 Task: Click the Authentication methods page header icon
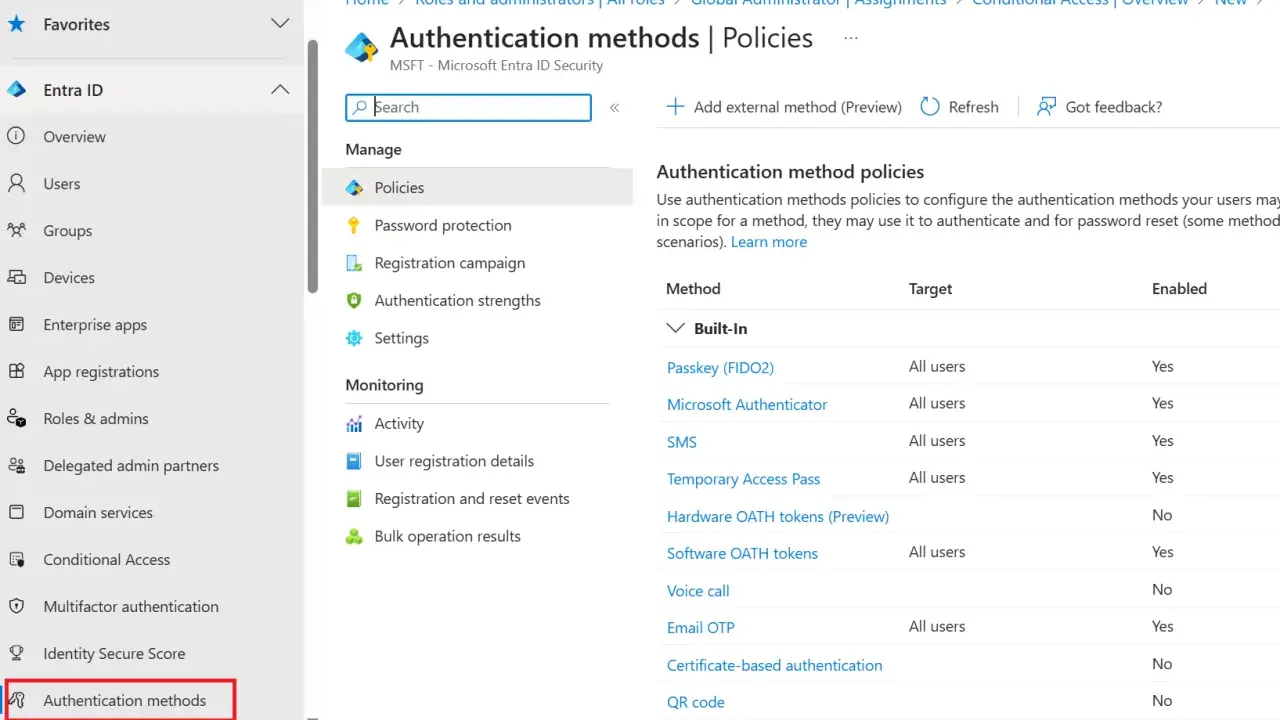pyautogui.click(x=361, y=47)
